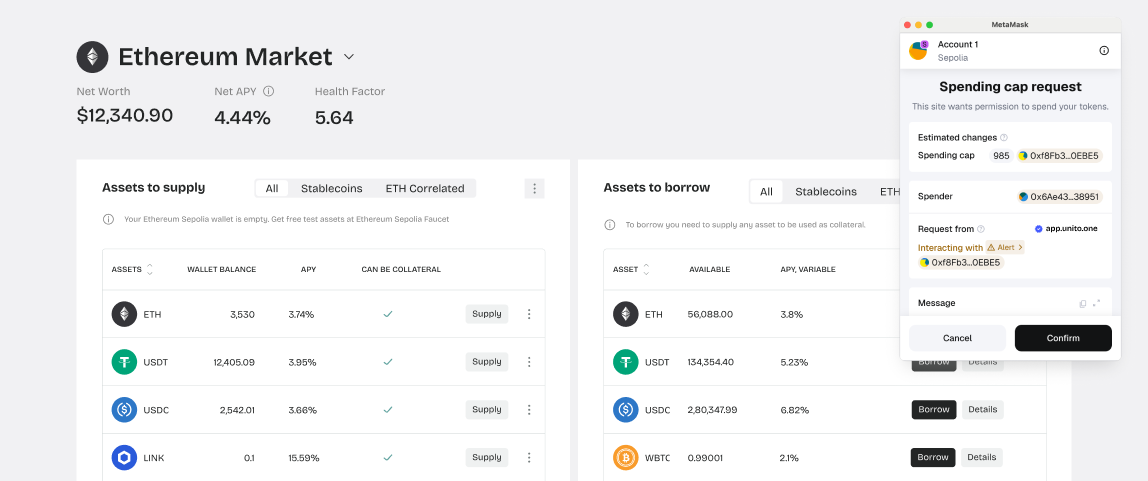
Task: Click the info icon next to Request from
Action: point(981,229)
